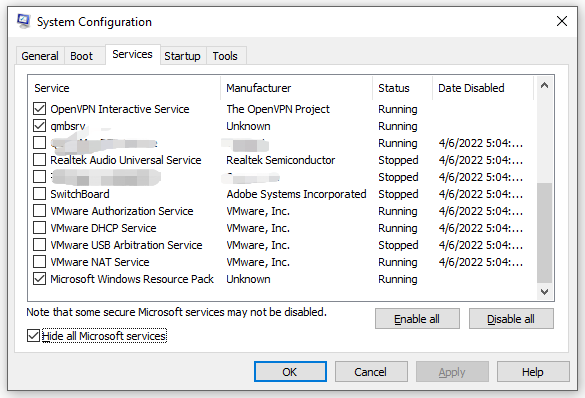Click Running status of VMware NAT Service
The width and height of the screenshot is (585, 398).
(398, 262)
